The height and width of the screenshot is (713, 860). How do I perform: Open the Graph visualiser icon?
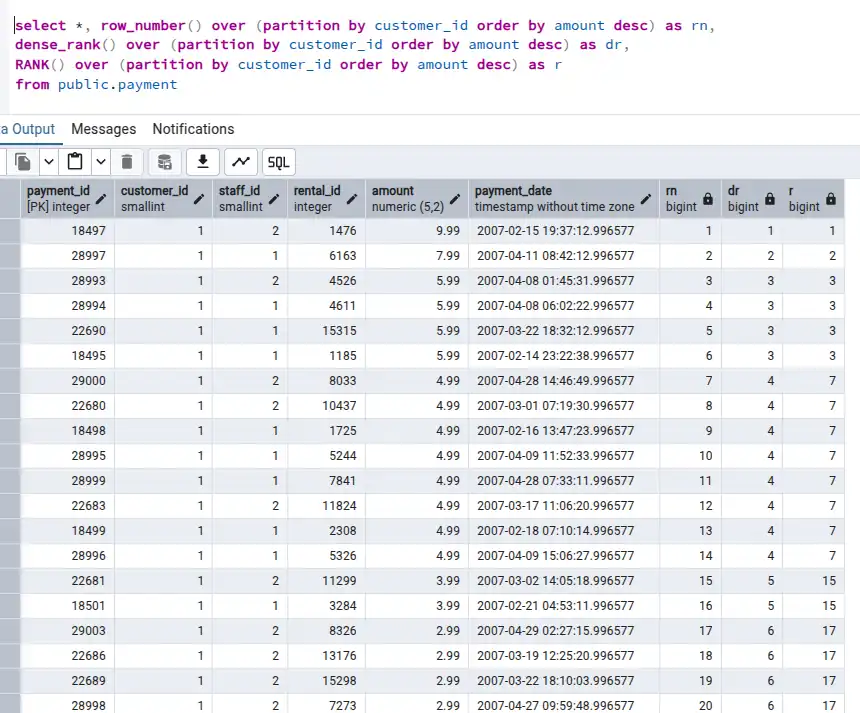241,162
